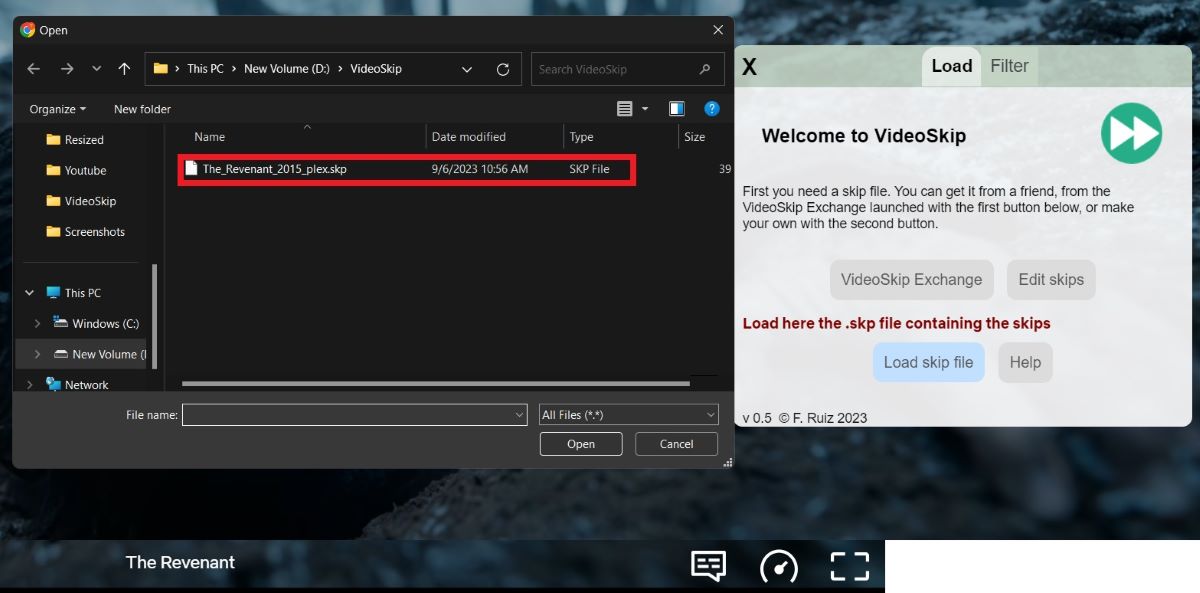
Task: Open the Organize menu
Action: pyautogui.click(x=58, y=109)
